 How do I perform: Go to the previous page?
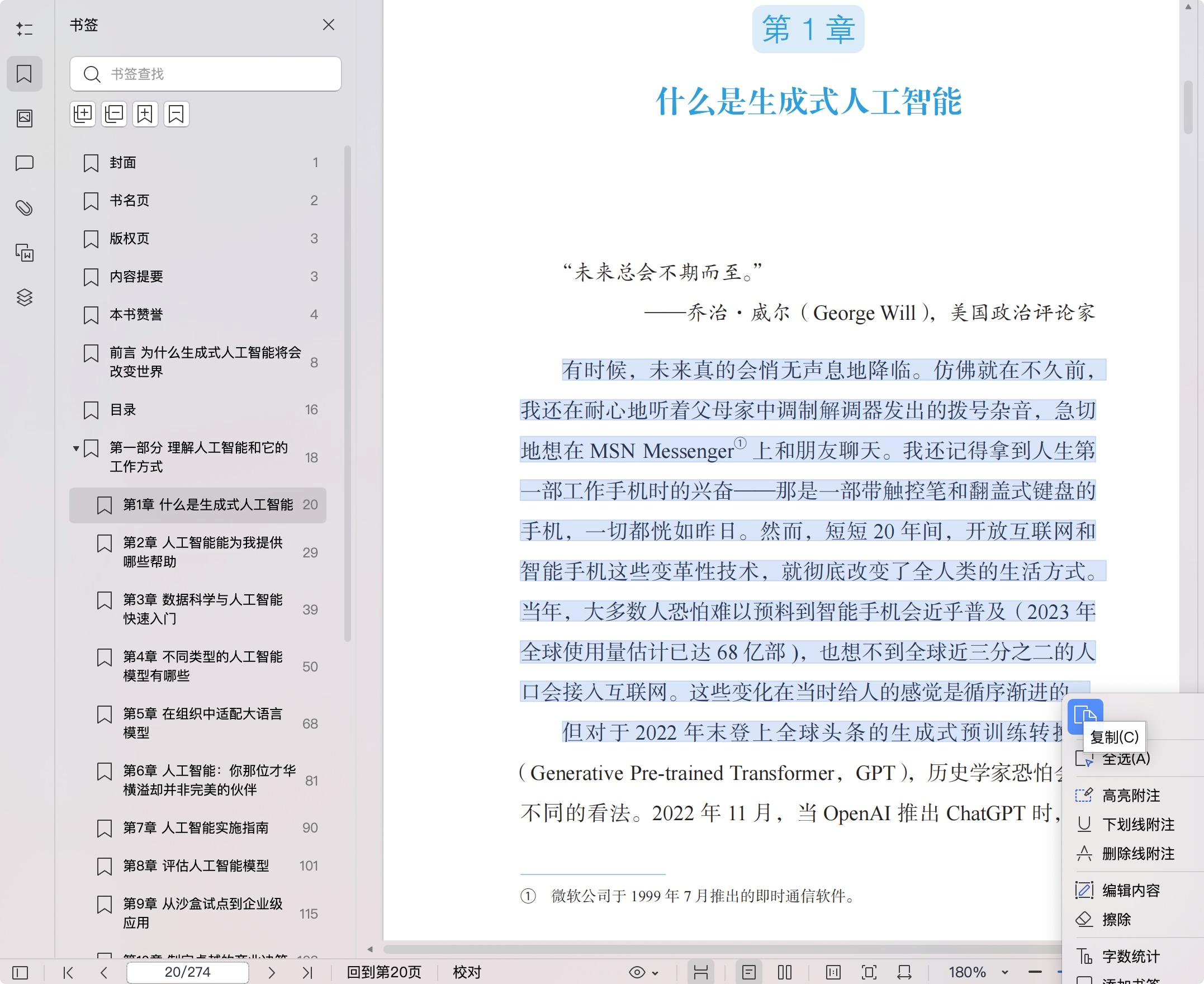(103, 973)
